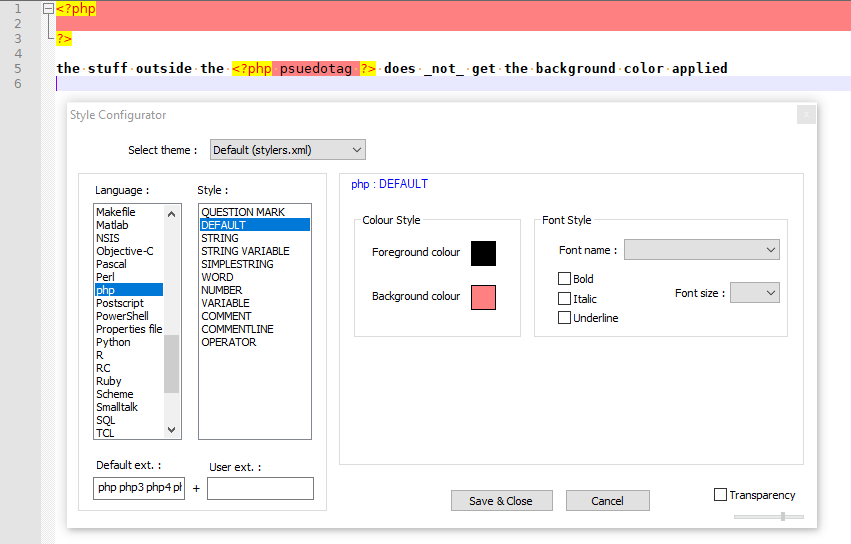This screenshot has height=544, width=851.
Task: Enable the Bold checkbox
Action: click(x=564, y=279)
